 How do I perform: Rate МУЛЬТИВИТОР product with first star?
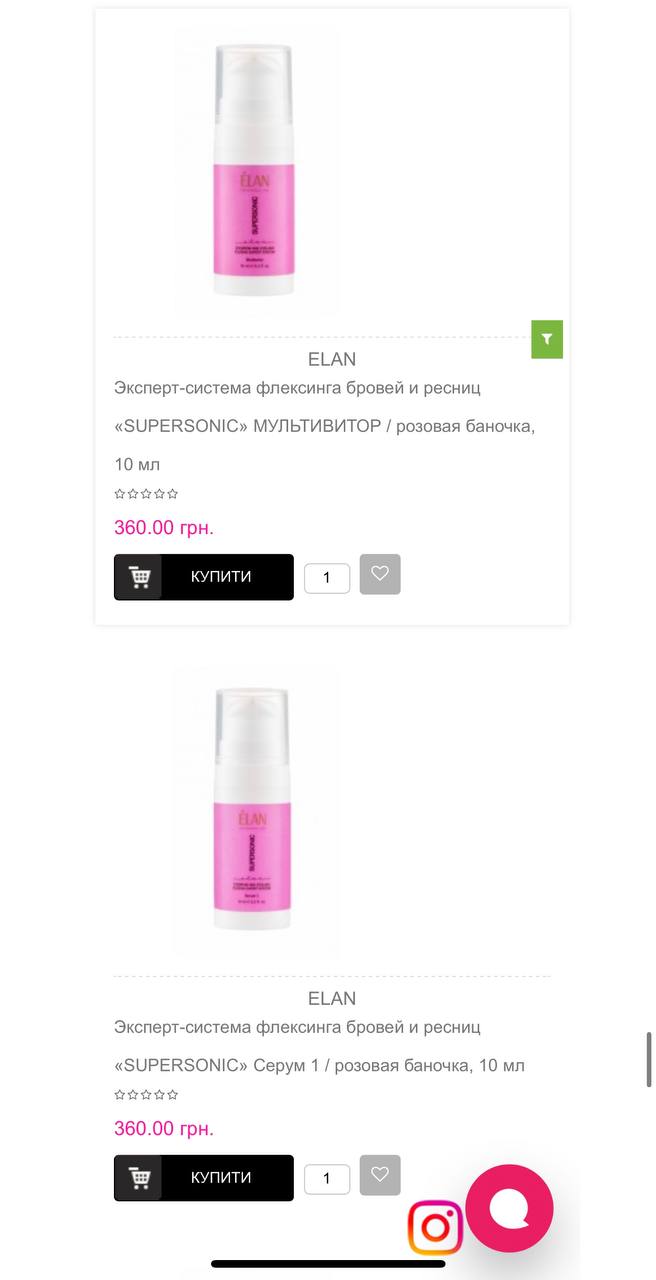120,494
